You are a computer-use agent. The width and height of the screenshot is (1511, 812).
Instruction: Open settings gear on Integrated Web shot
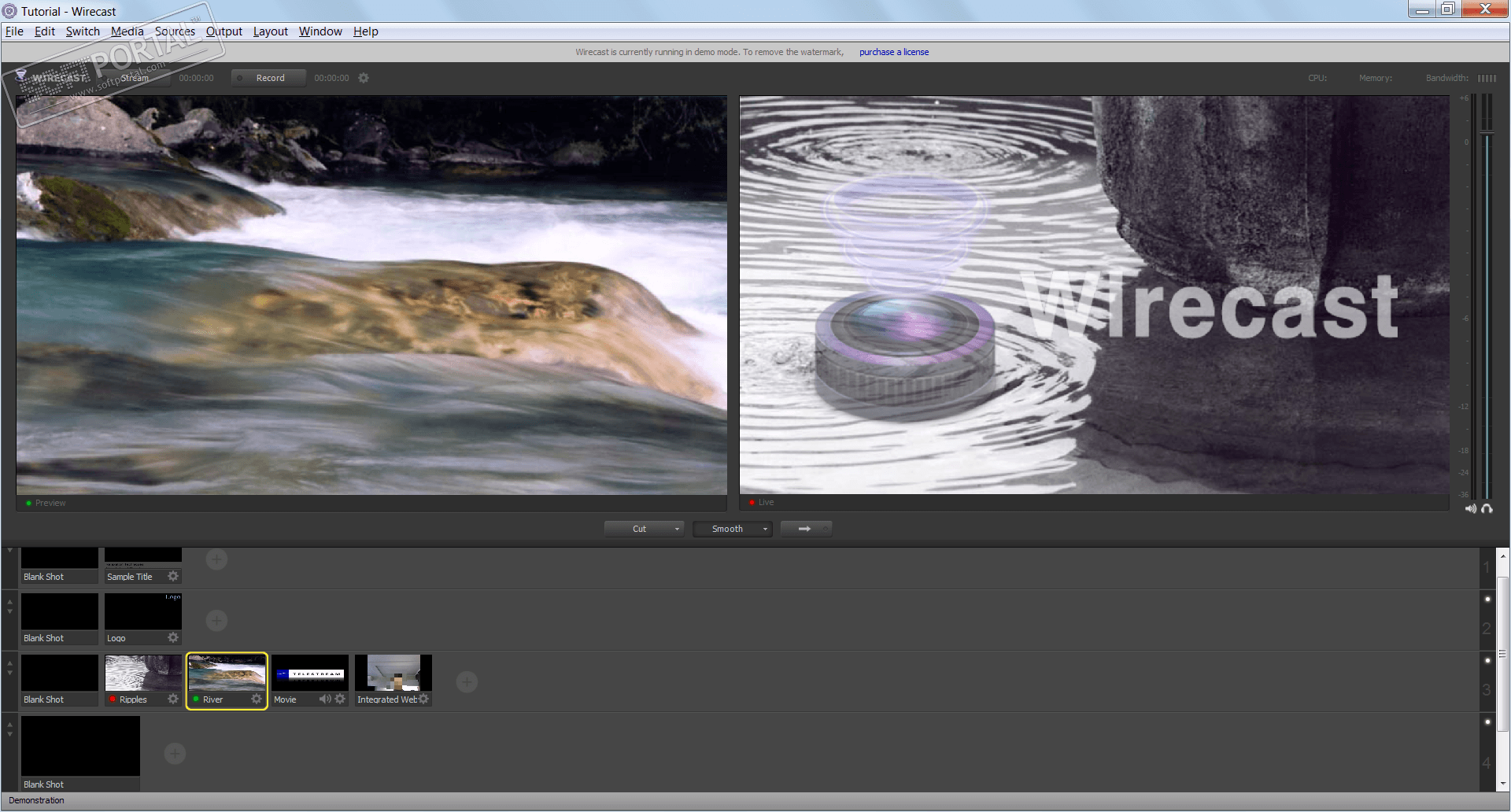423,699
